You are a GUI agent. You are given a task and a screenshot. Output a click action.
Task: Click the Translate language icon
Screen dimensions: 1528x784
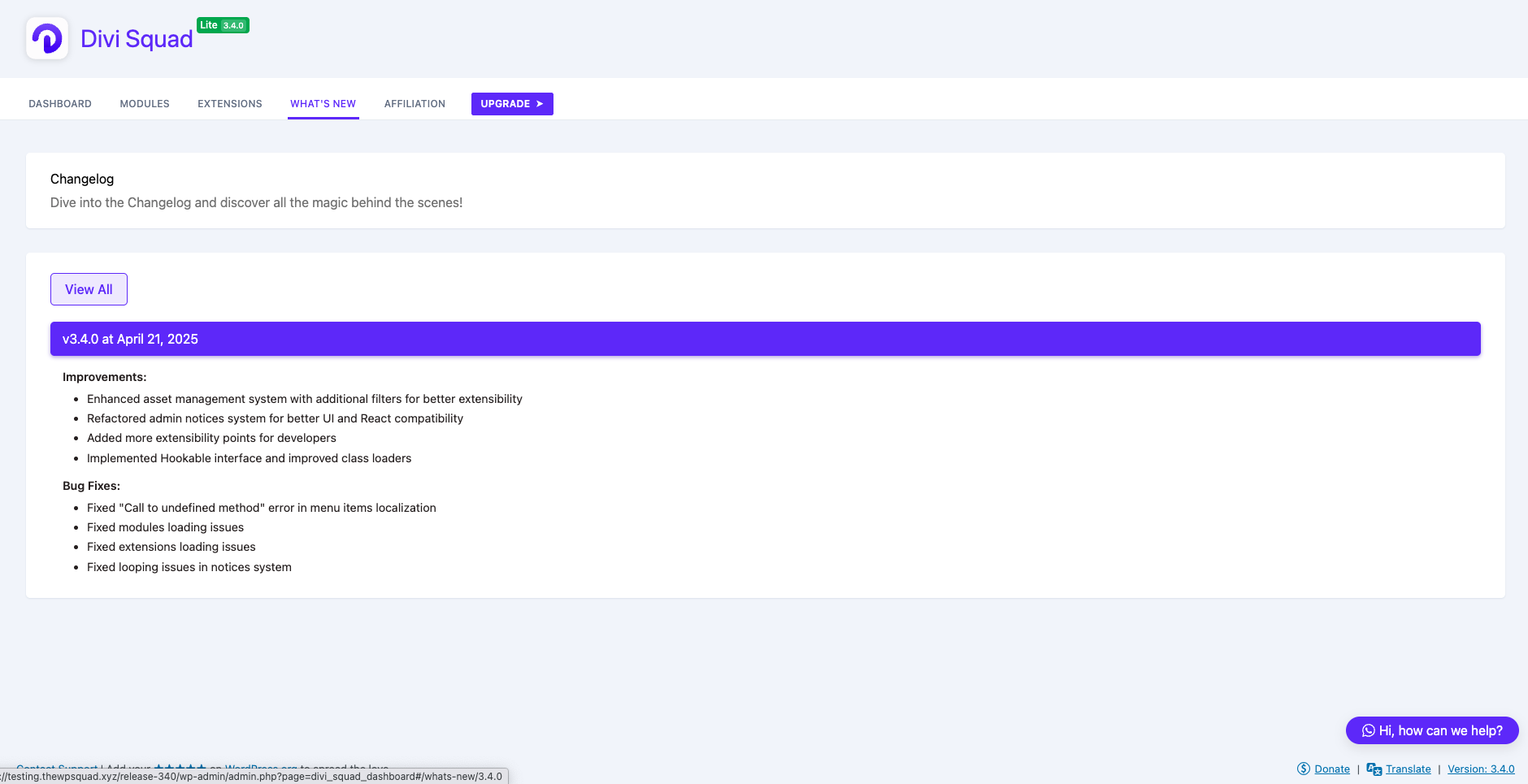(1374, 769)
